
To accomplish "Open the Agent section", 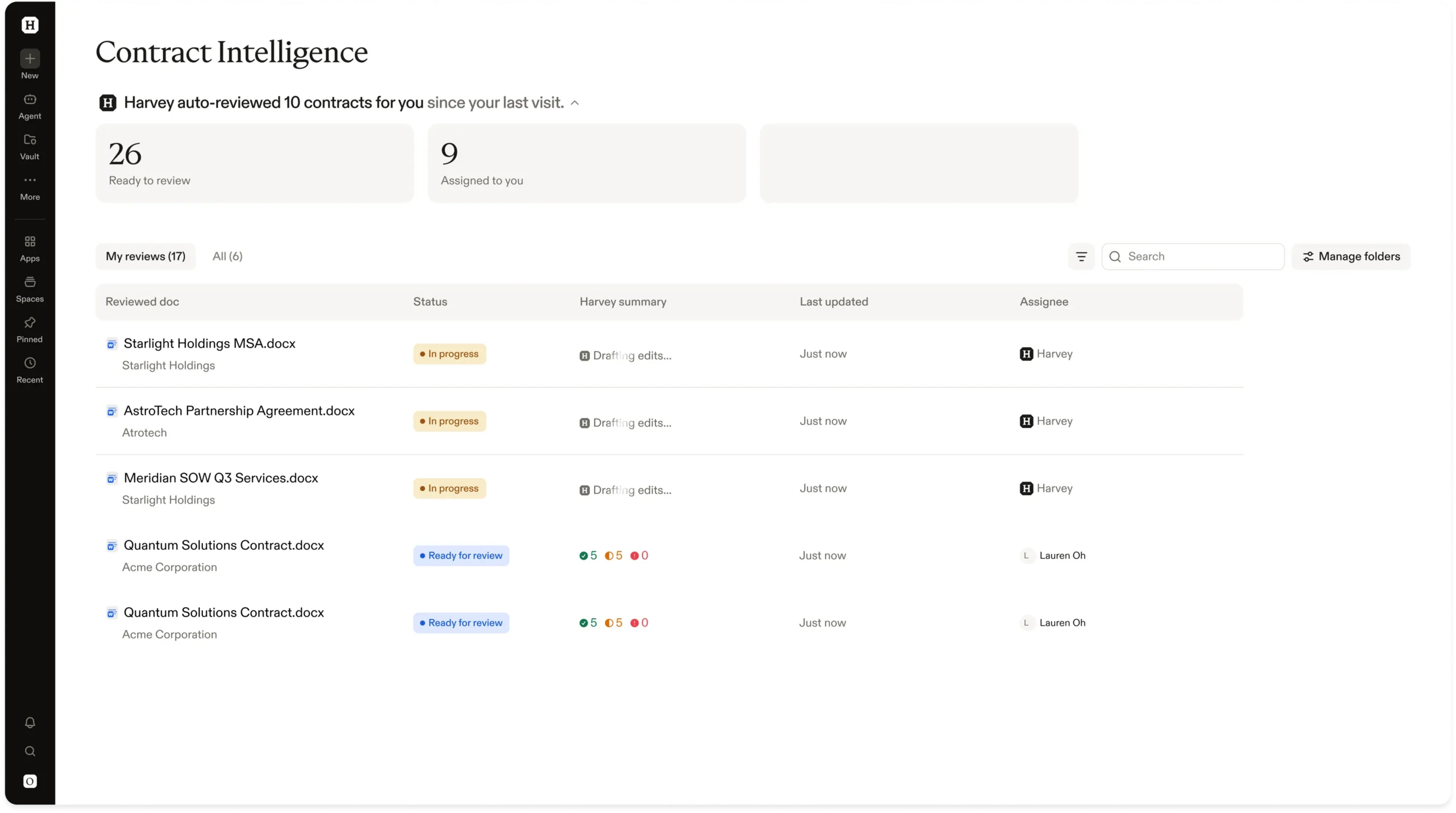I will (30, 107).
